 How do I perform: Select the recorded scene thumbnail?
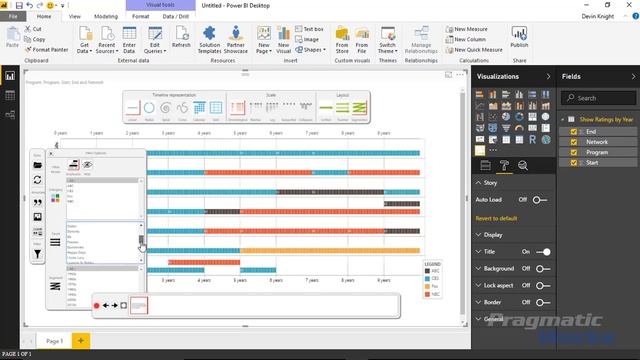[139, 305]
